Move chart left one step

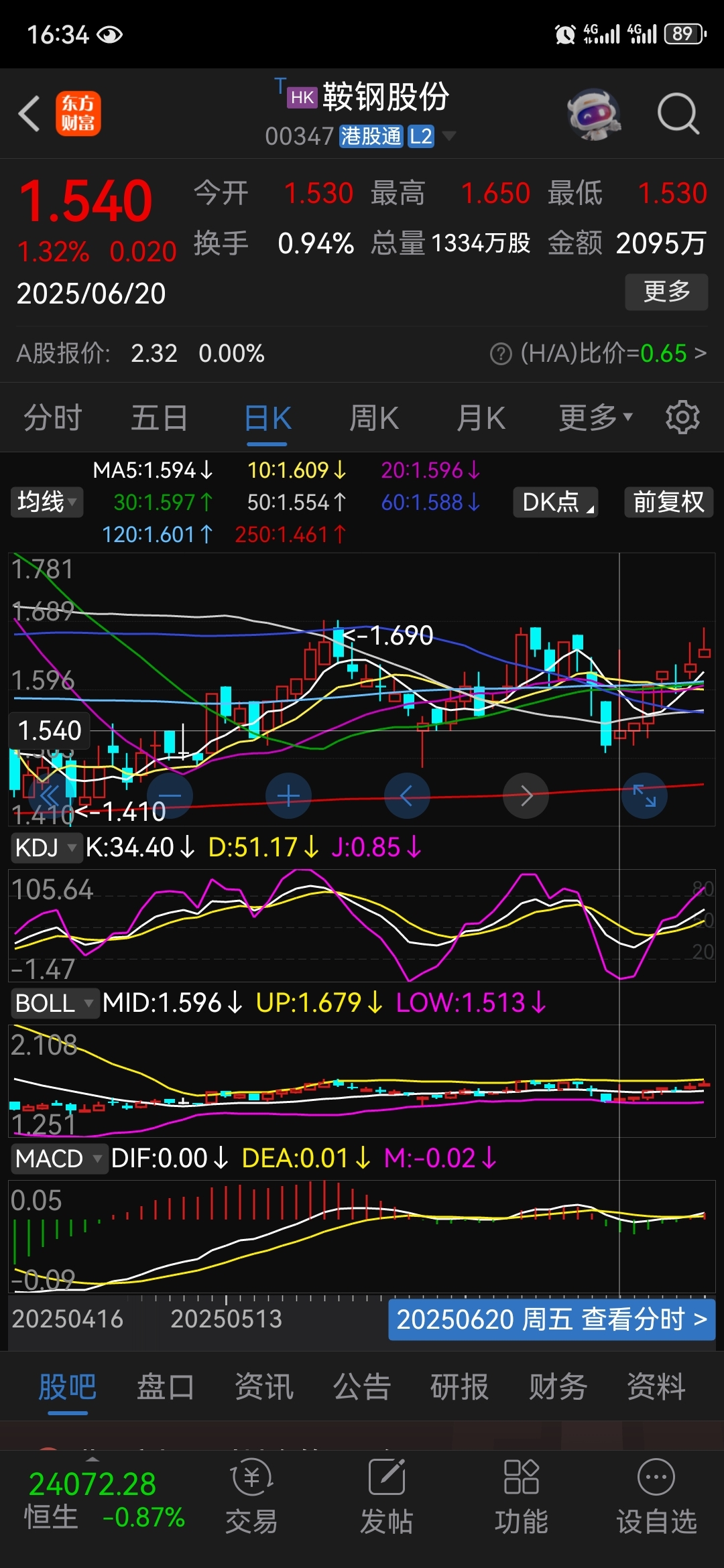pos(407,795)
